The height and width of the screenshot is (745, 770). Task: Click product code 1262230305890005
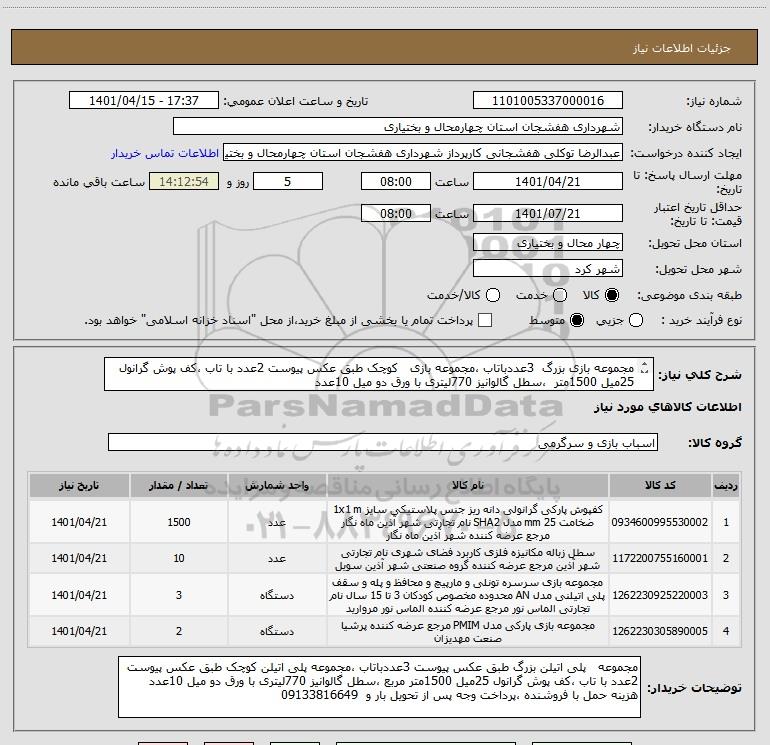tap(660, 631)
